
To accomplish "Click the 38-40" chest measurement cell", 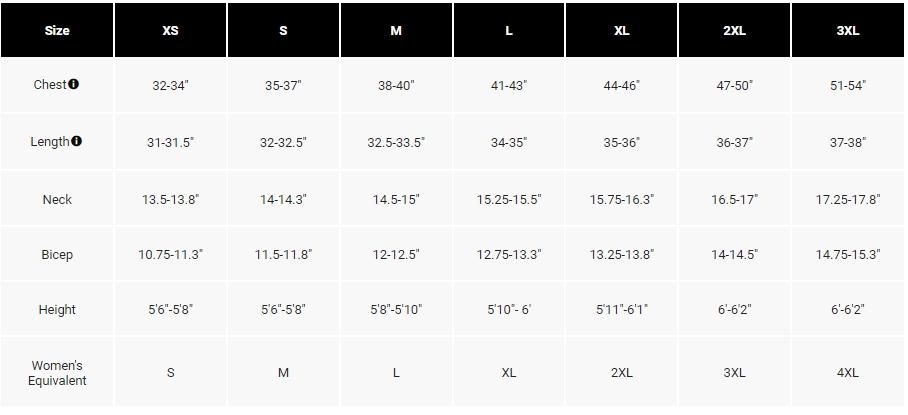I will [396, 86].
